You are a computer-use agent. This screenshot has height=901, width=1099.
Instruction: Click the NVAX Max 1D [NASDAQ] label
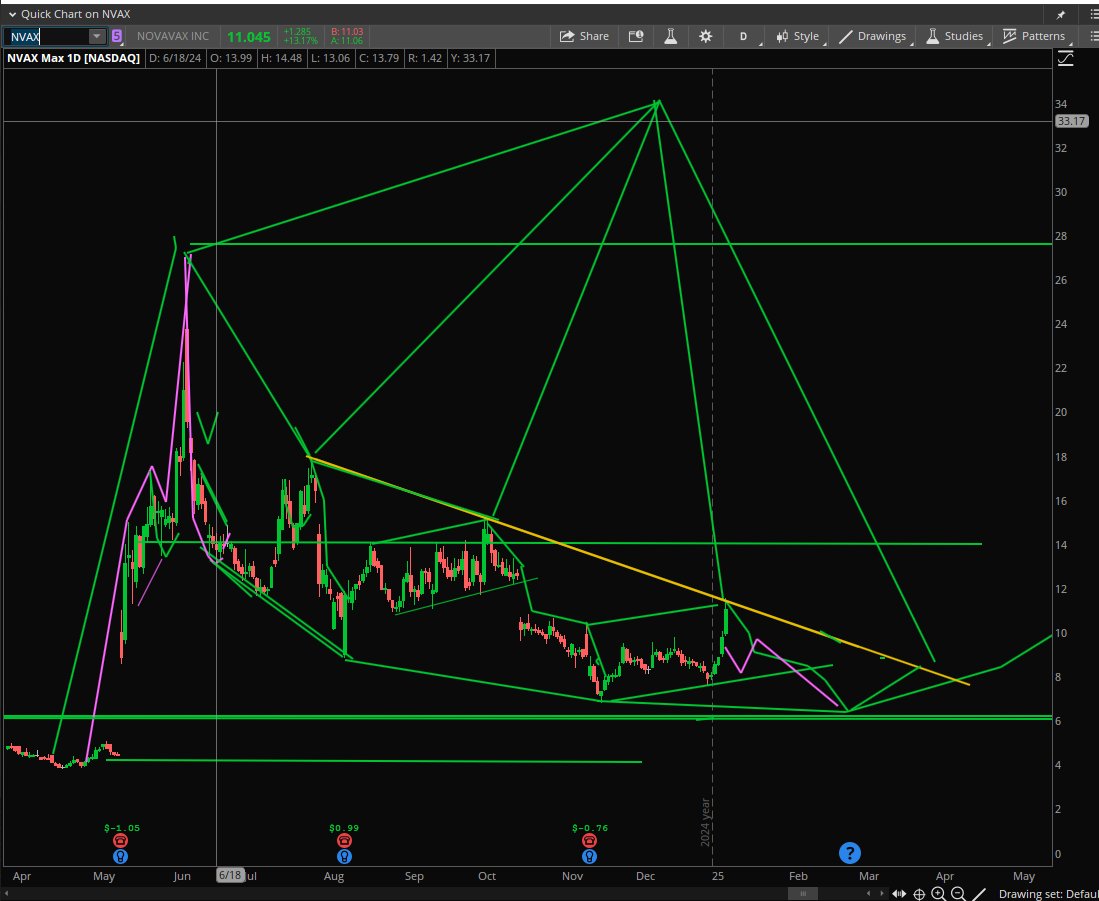73,58
